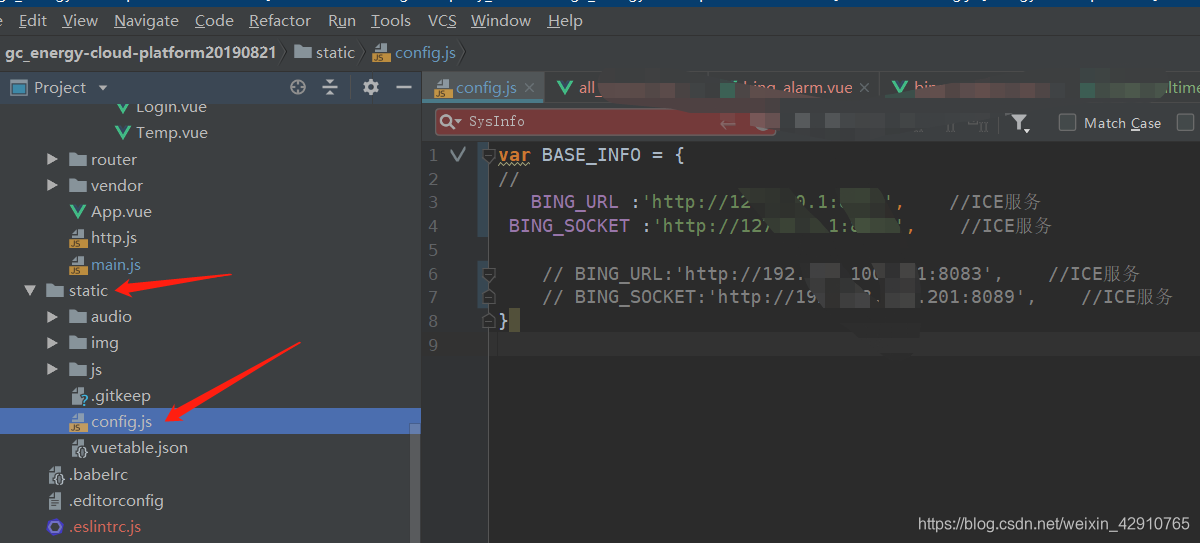Toggle the checkbox right of Match Case
1200x543 pixels.
pos(1186,122)
